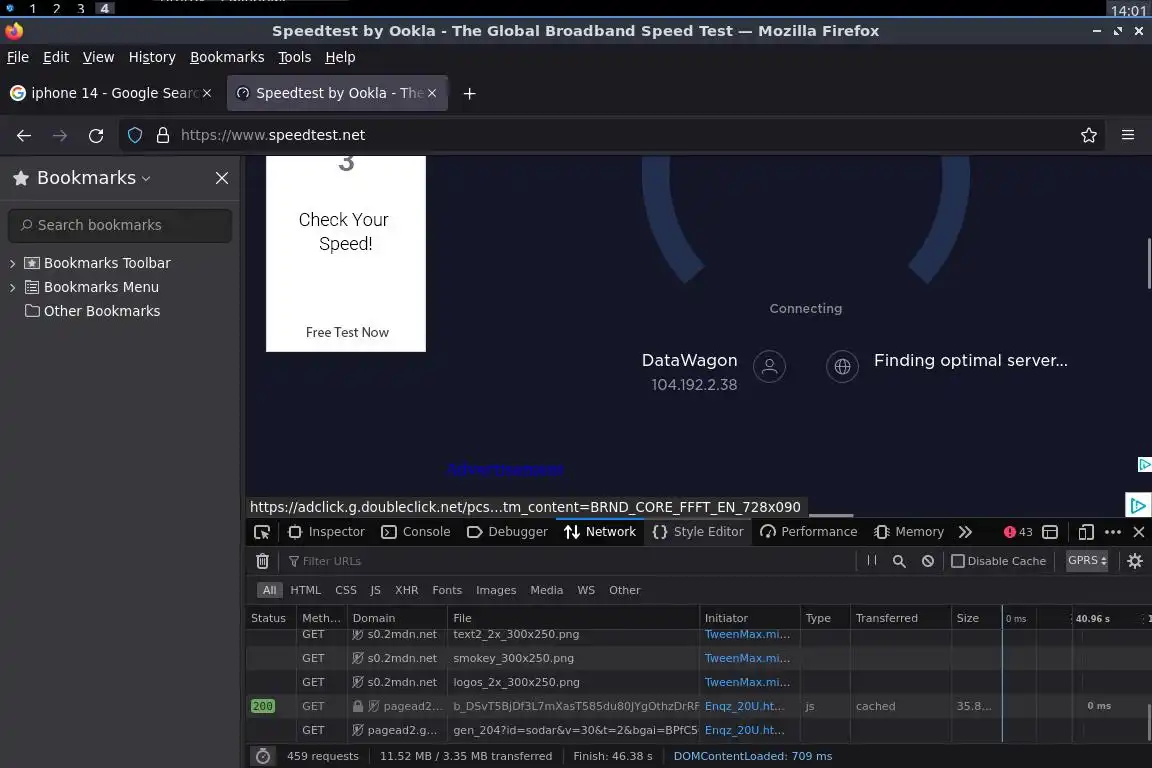Open Network settings gear icon
Viewport: 1152px width, 768px height.
point(1135,561)
